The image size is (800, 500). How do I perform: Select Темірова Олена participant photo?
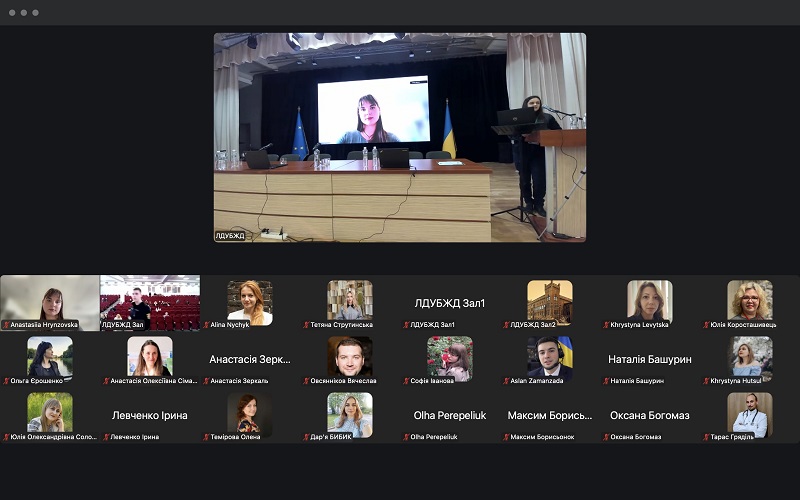point(250,412)
